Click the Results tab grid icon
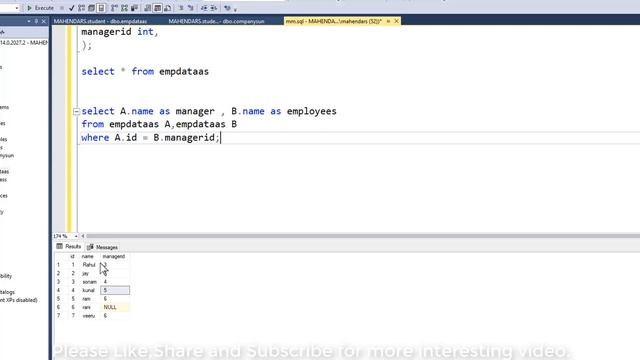 coord(60,246)
